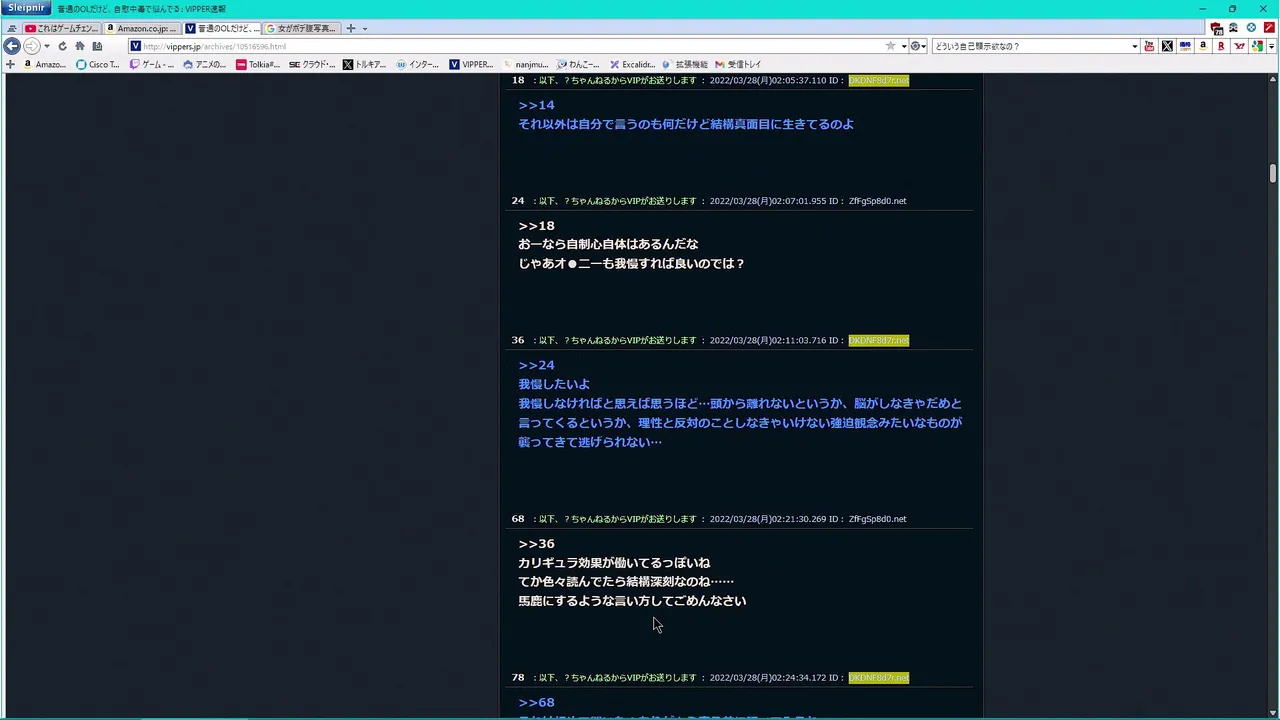Screen dimensions: 1280x720
Task: Open the dropdown arrow next to star
Action: tap(904, 46)
